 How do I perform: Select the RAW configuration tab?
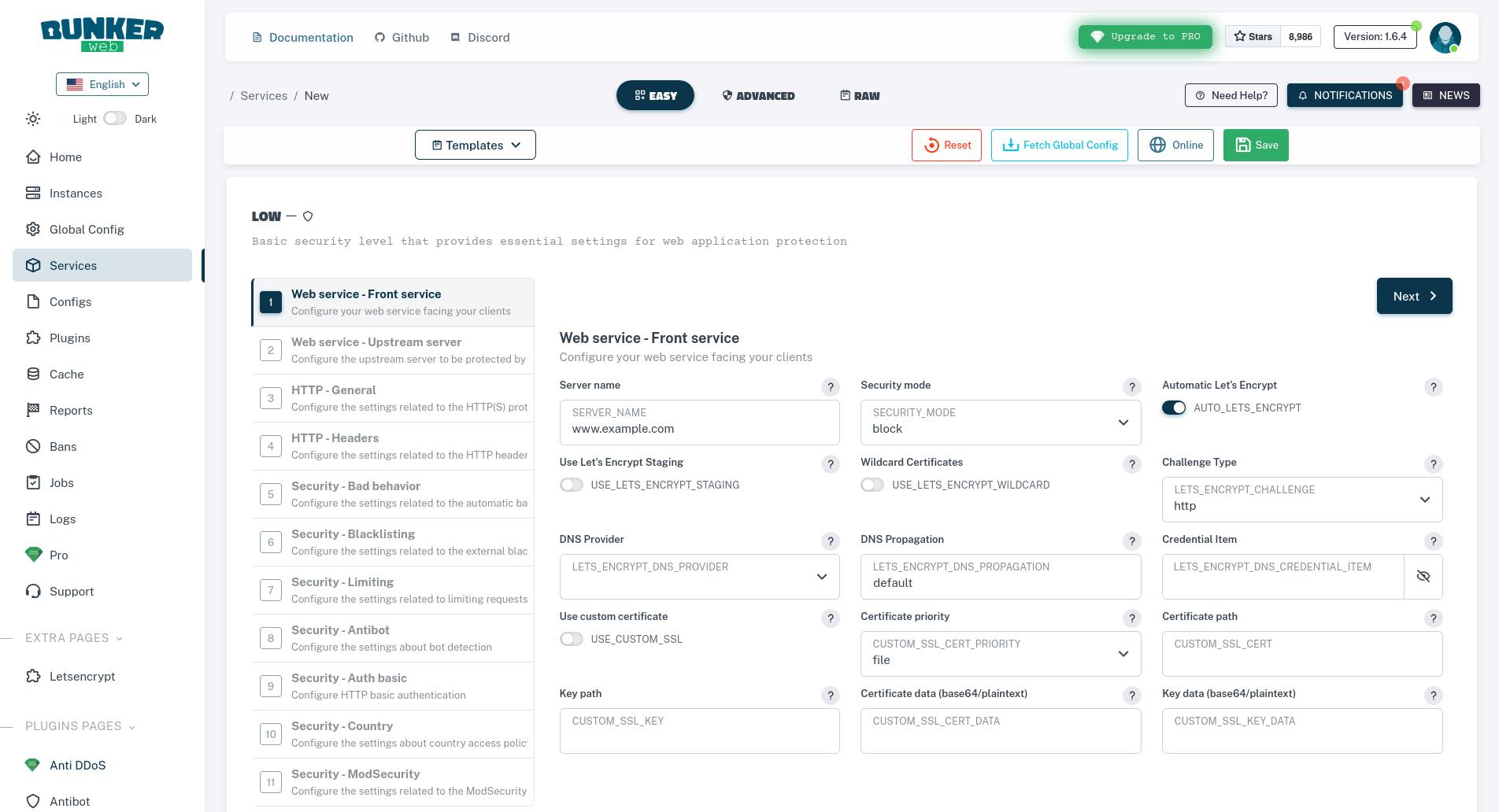tap(860, 95)
